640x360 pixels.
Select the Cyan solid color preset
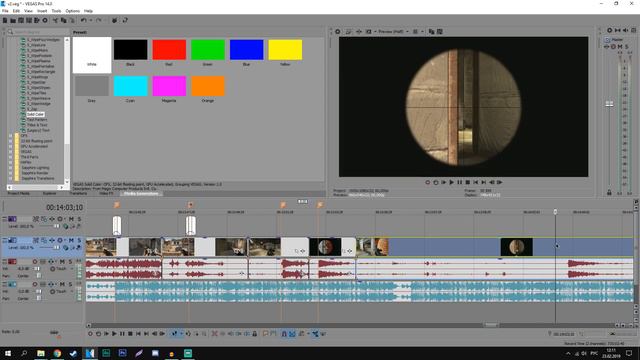click(x=131, y=86)
